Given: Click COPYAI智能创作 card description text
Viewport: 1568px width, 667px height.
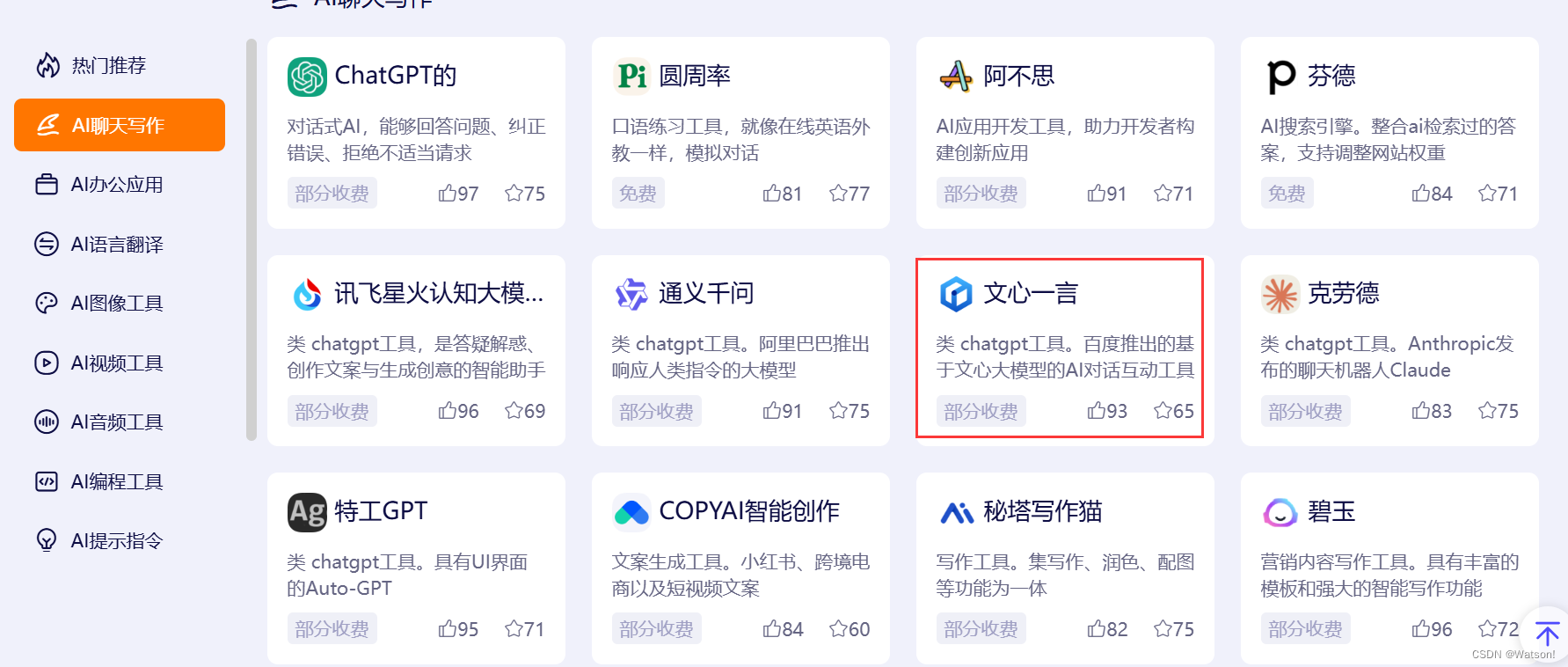Looking at the screenshot, I should (x=740, y=575).
